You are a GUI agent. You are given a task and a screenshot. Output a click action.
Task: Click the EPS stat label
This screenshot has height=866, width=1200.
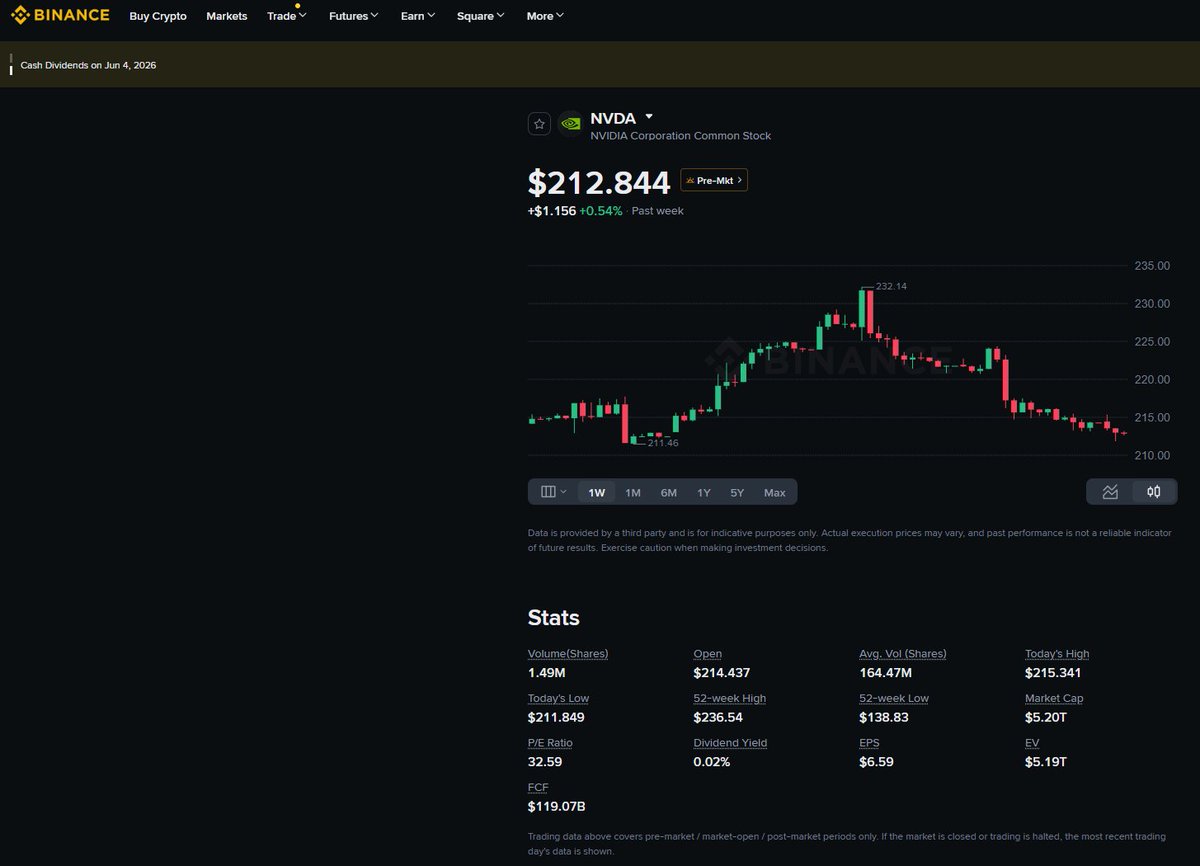(x=870, y=743)
